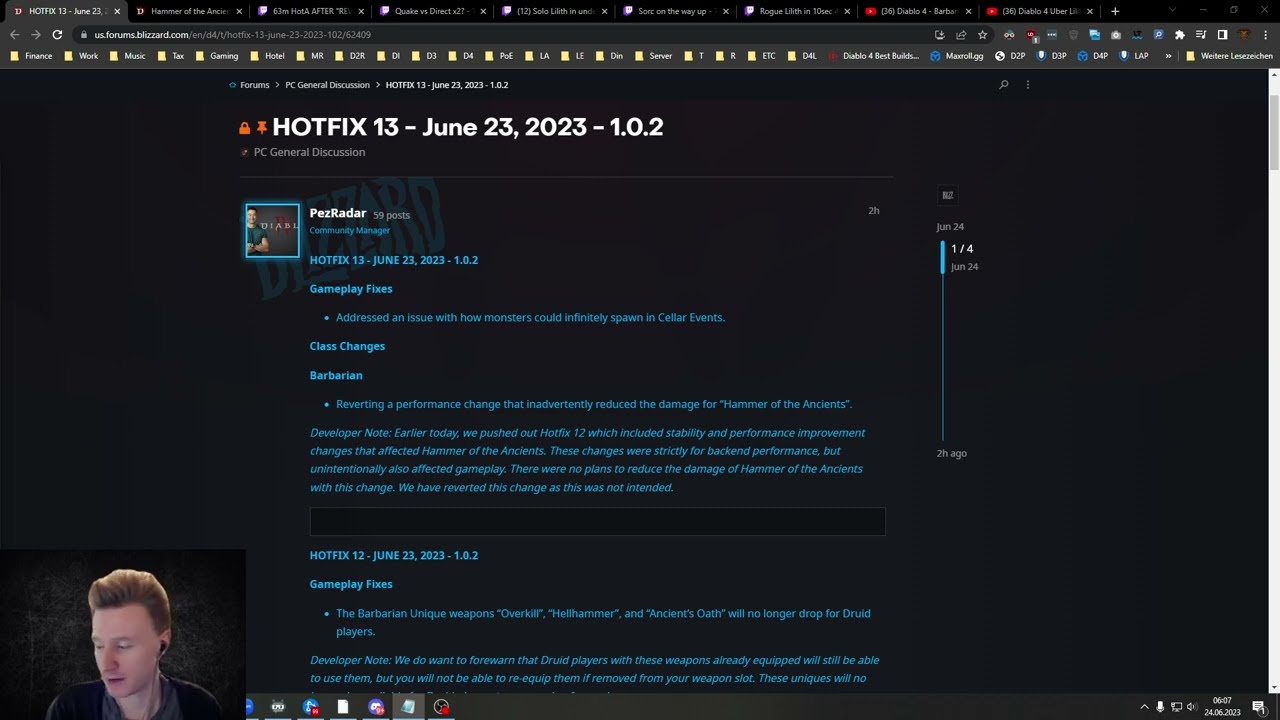Screen dimensions: 1280x720
Task: Reload the forum page
Action: [x=57, y=34]
